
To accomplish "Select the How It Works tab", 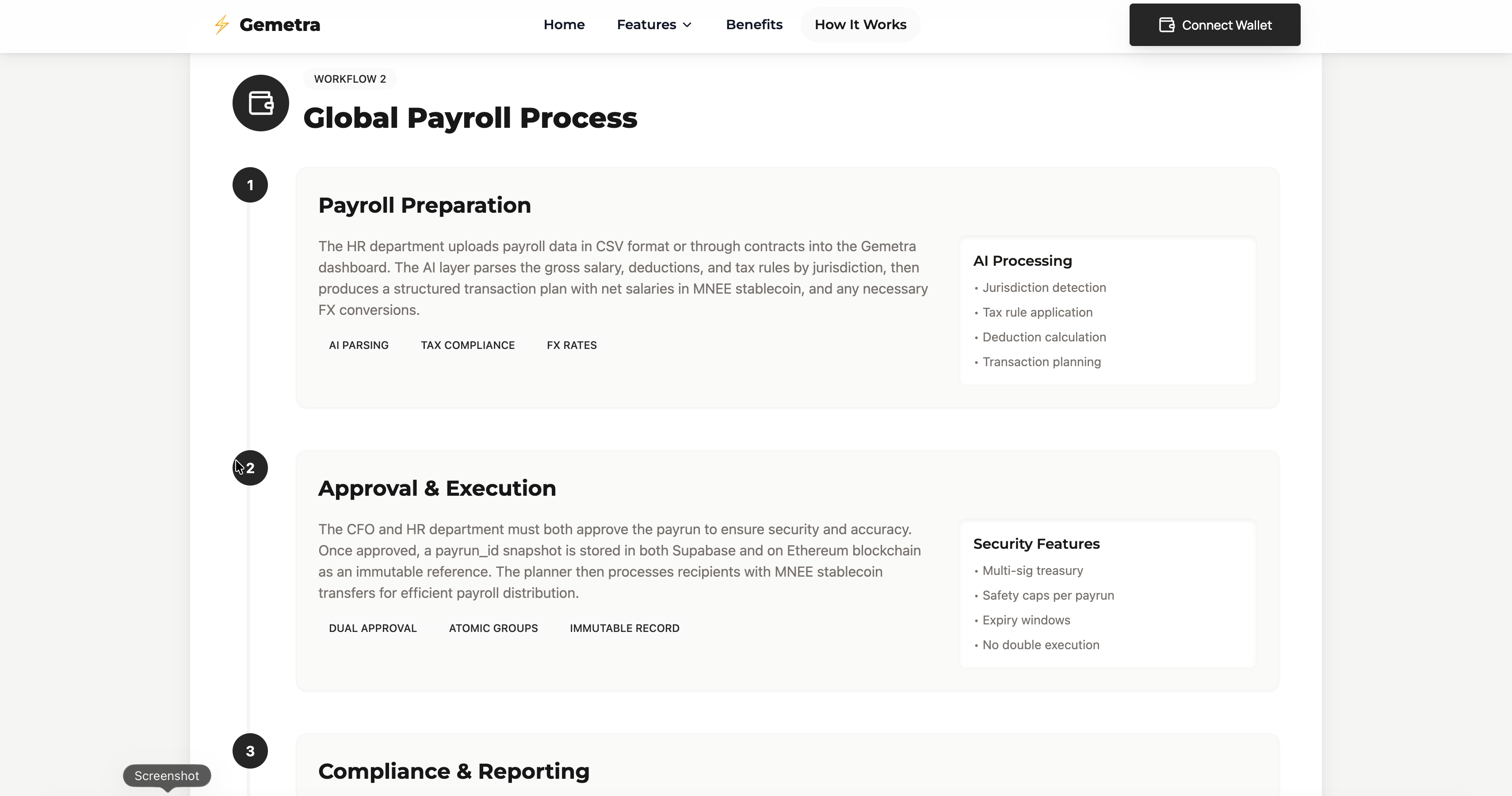I will (860, 25).
